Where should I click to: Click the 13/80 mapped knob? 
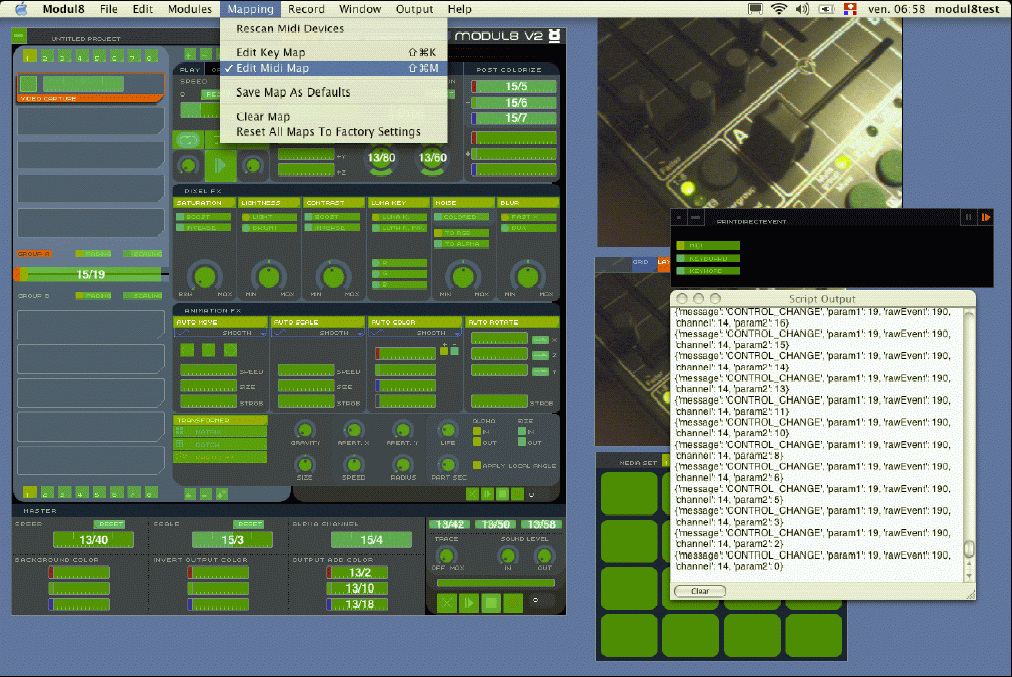[x=381, y=159]
